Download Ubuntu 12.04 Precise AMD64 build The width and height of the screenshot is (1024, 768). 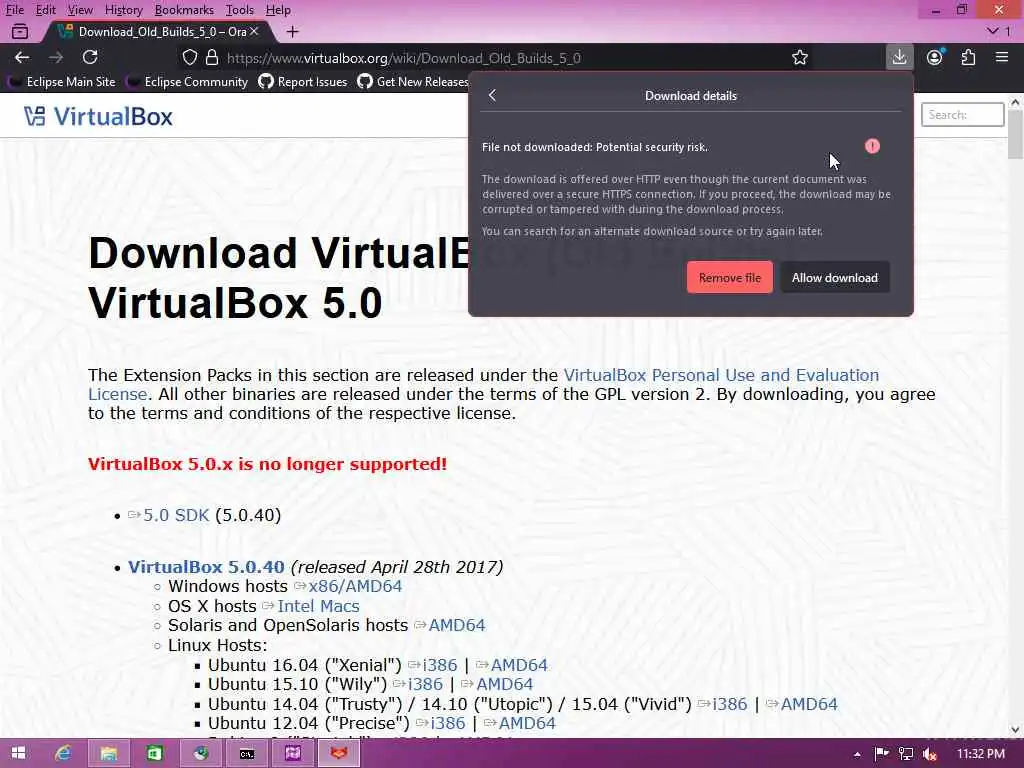click(527, 724)
